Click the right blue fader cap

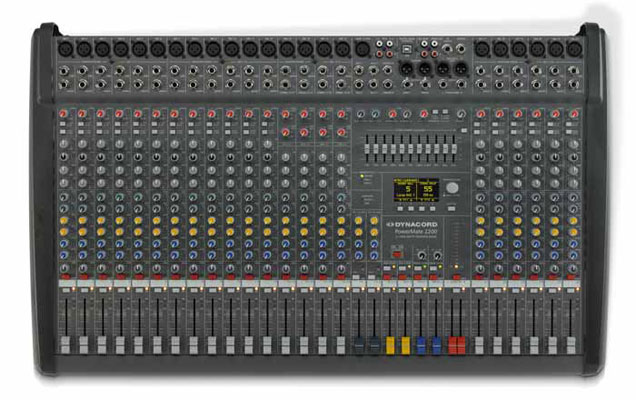pyautogui.click(x=436, y=344)
